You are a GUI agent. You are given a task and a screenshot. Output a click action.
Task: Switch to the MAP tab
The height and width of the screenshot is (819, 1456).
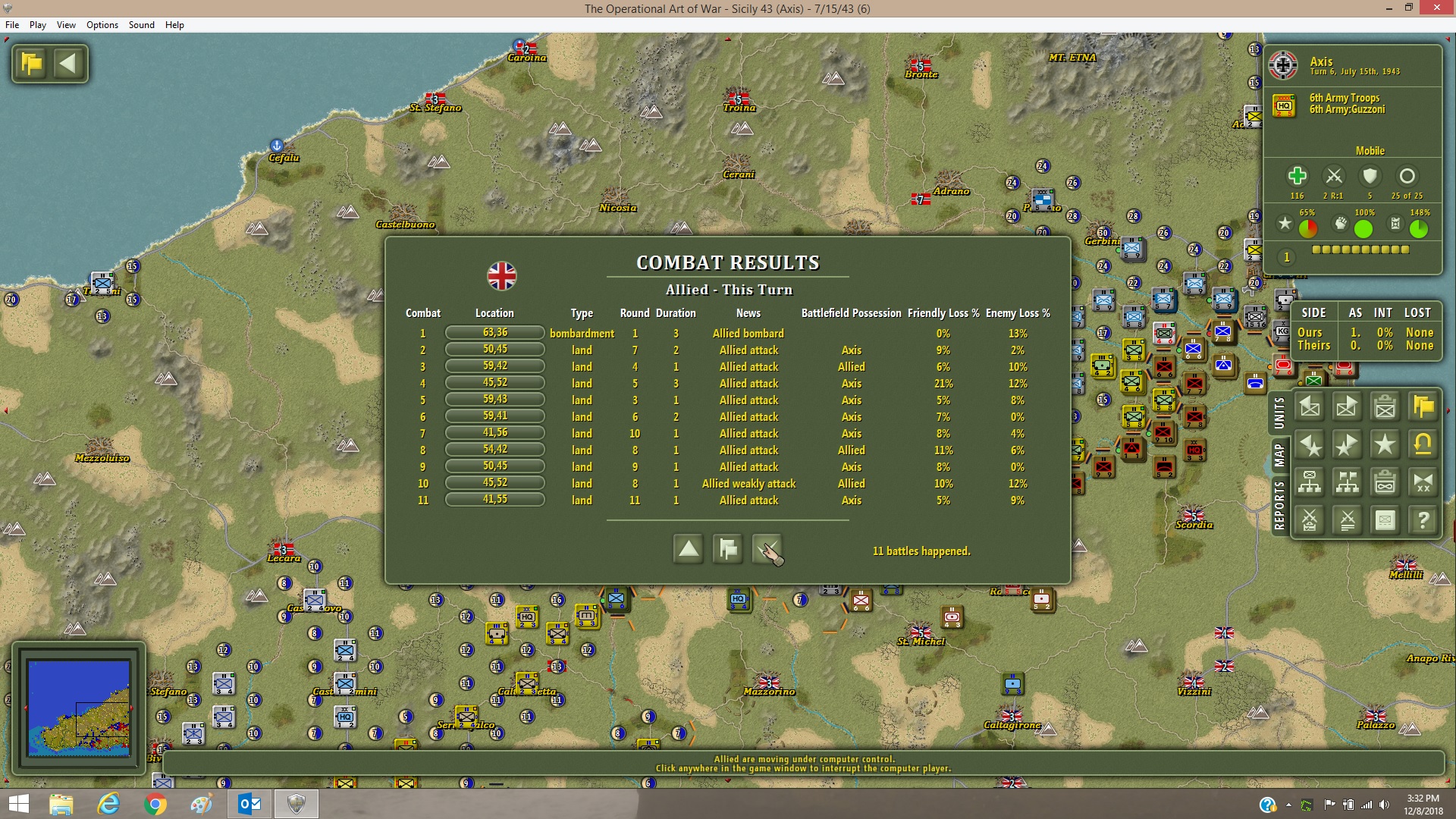click(x=1279, y=455)
